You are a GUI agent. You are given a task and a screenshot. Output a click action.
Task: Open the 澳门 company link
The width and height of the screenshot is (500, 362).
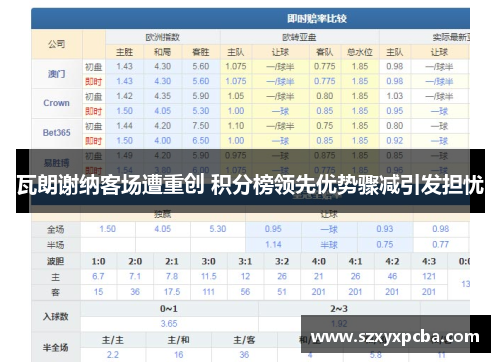tap(56, 74)
